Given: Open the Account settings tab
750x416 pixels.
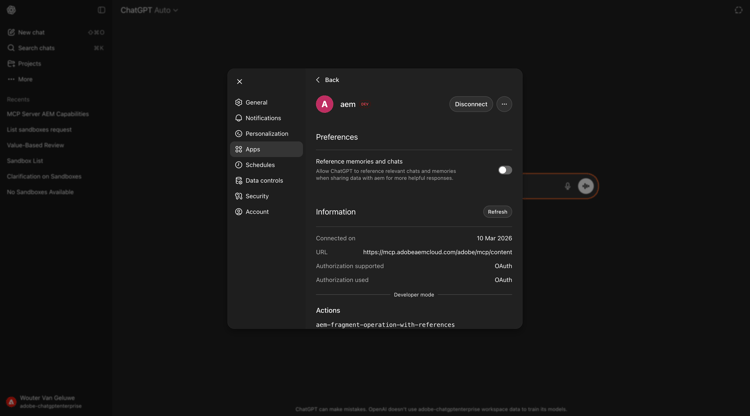Looking at the screenshot, I should (266, 212).
